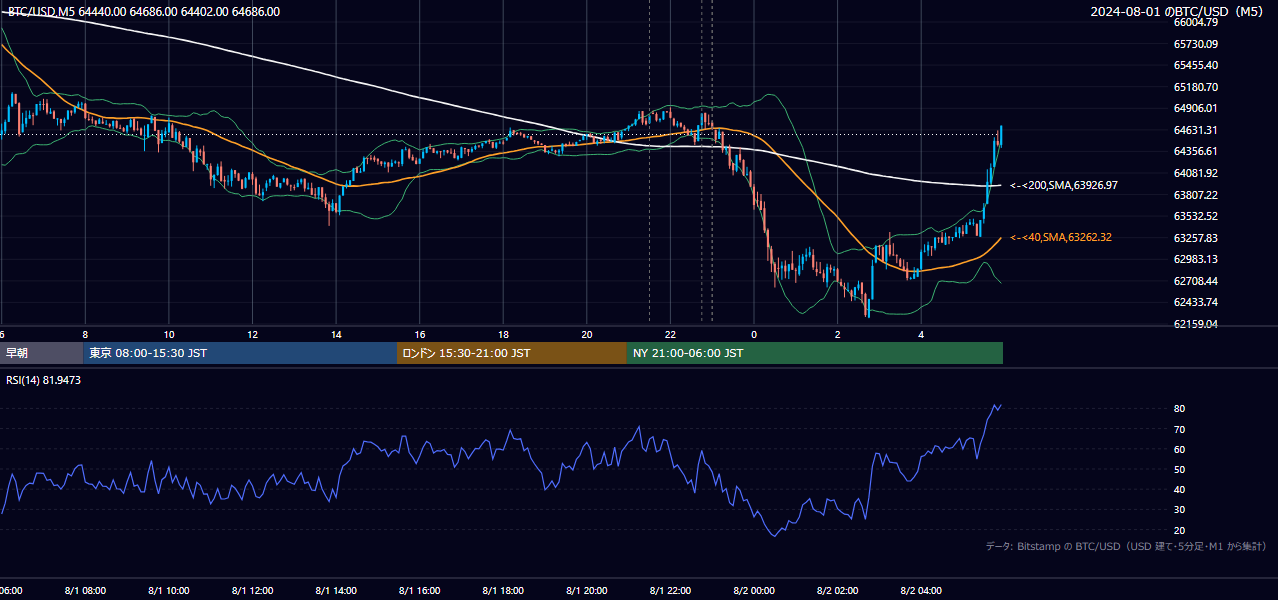Choose the NY 21:00-06:00 JST session bar
This screenshot has width=1278, height=600.
click(x=815, y=353)
